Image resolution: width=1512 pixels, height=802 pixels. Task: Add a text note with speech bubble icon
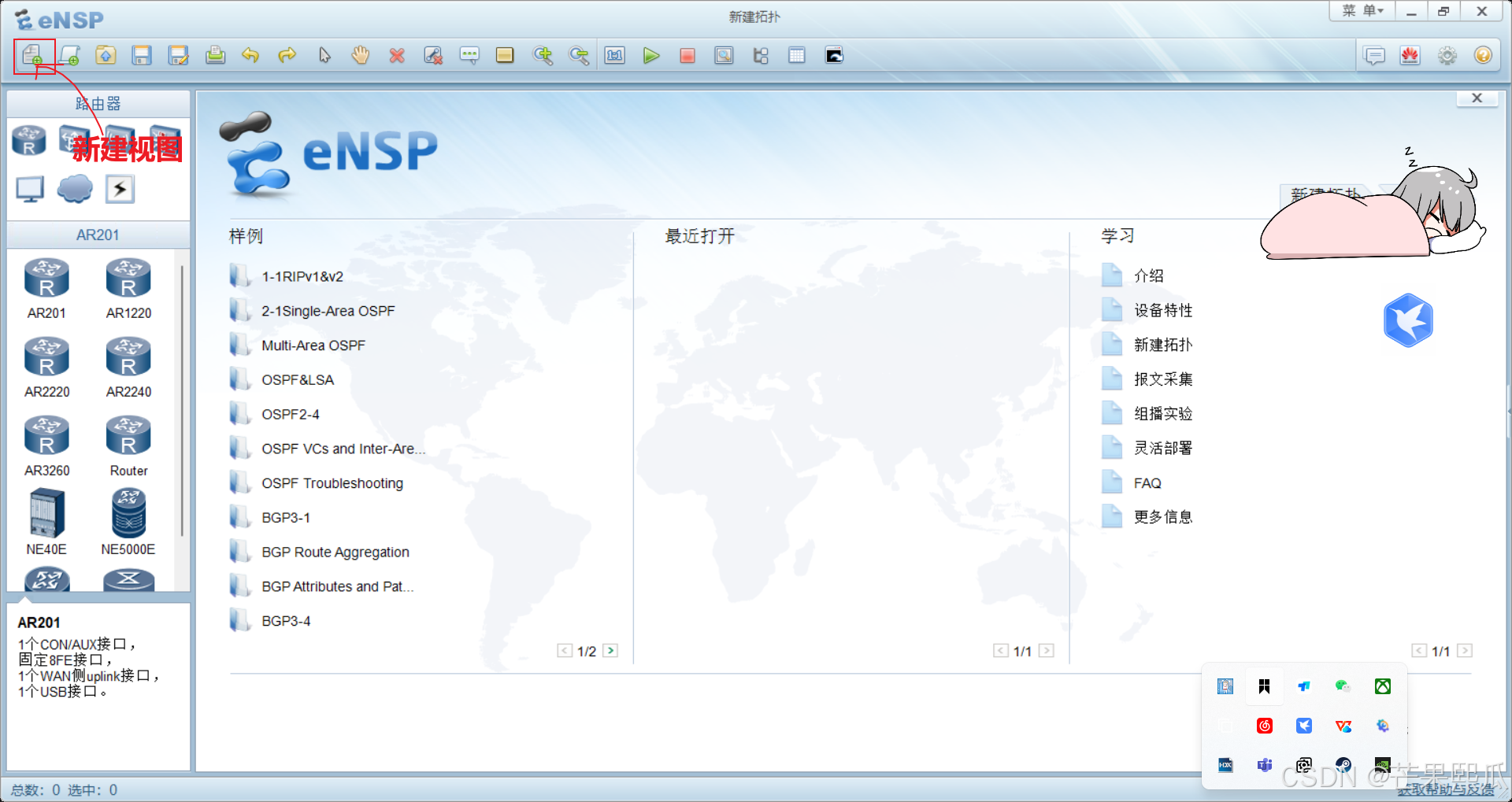point(469,55)
